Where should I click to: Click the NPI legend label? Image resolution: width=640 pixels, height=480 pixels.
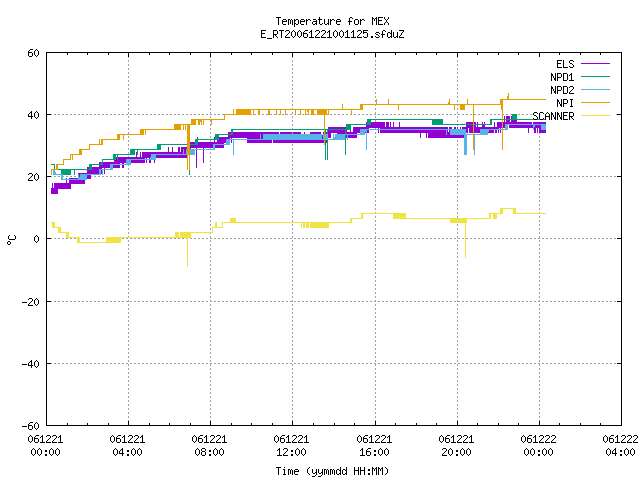click(x=565, y=103)
